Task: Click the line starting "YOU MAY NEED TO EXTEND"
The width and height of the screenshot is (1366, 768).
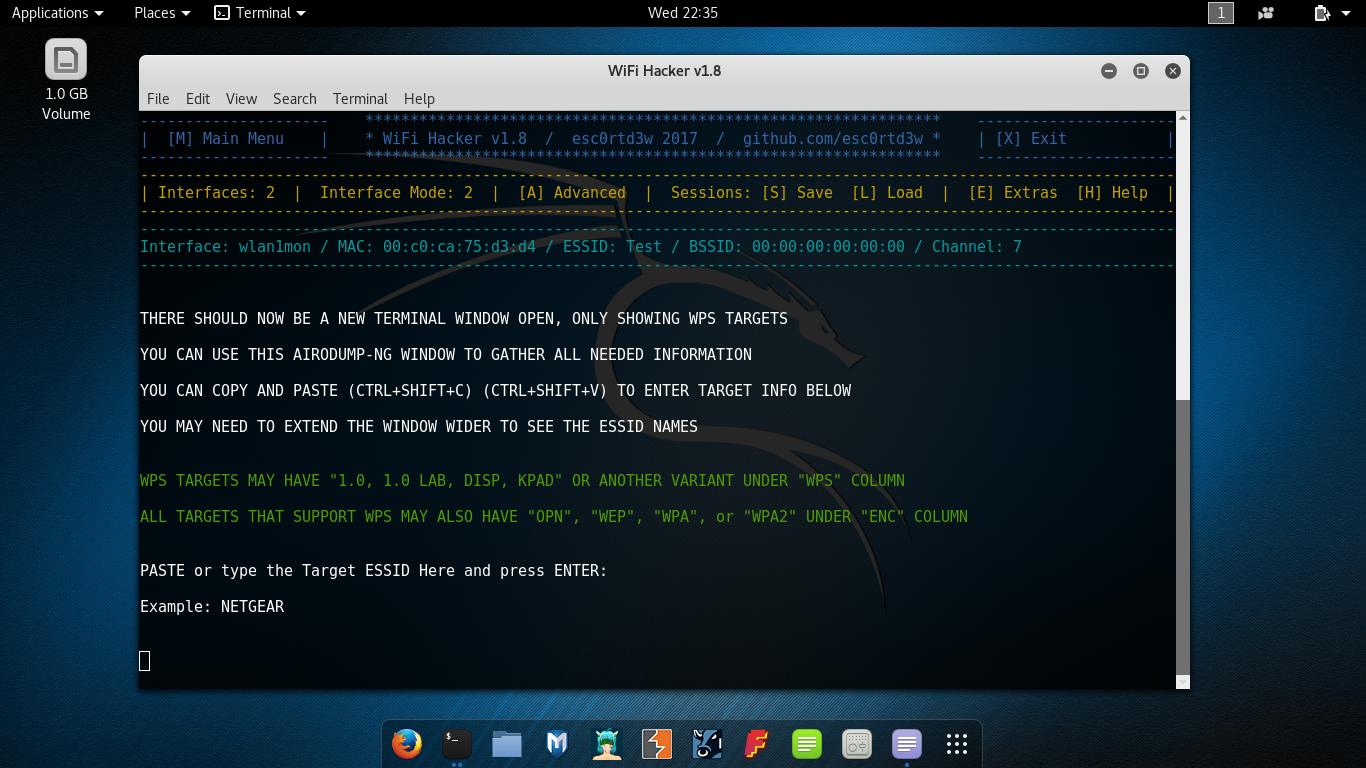Action: tap(419, 427)
